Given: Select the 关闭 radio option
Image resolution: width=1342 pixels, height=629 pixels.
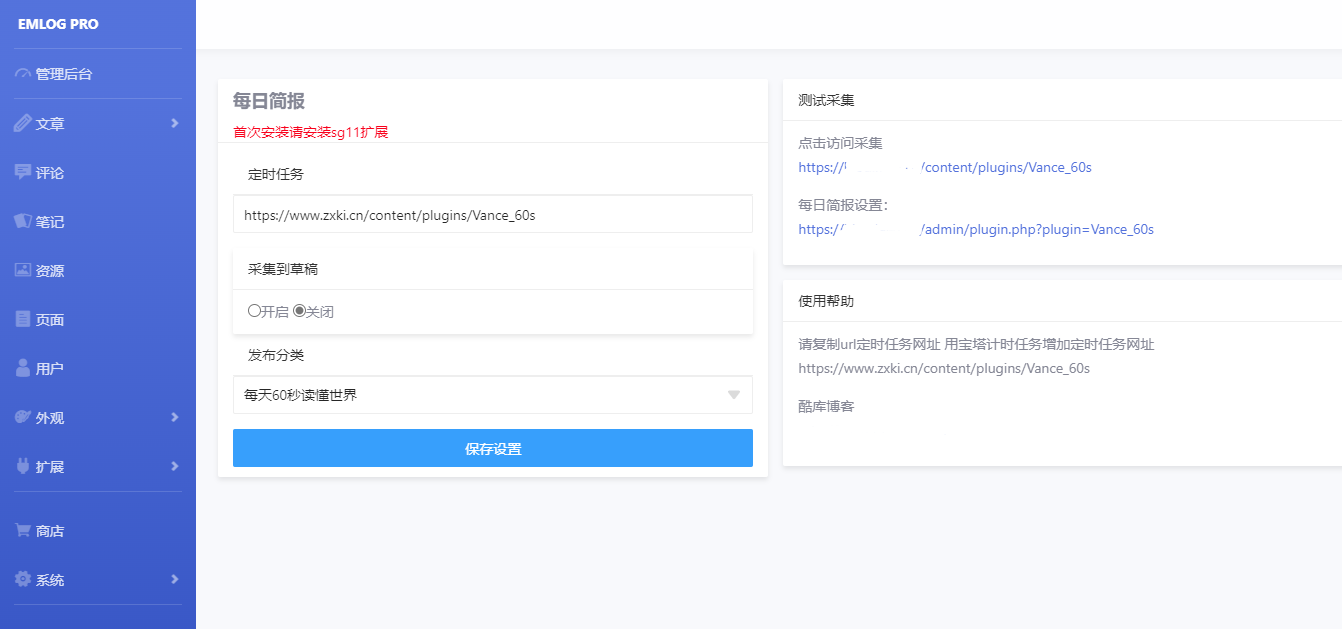Looking at the screenshot, I should (297, 310).
